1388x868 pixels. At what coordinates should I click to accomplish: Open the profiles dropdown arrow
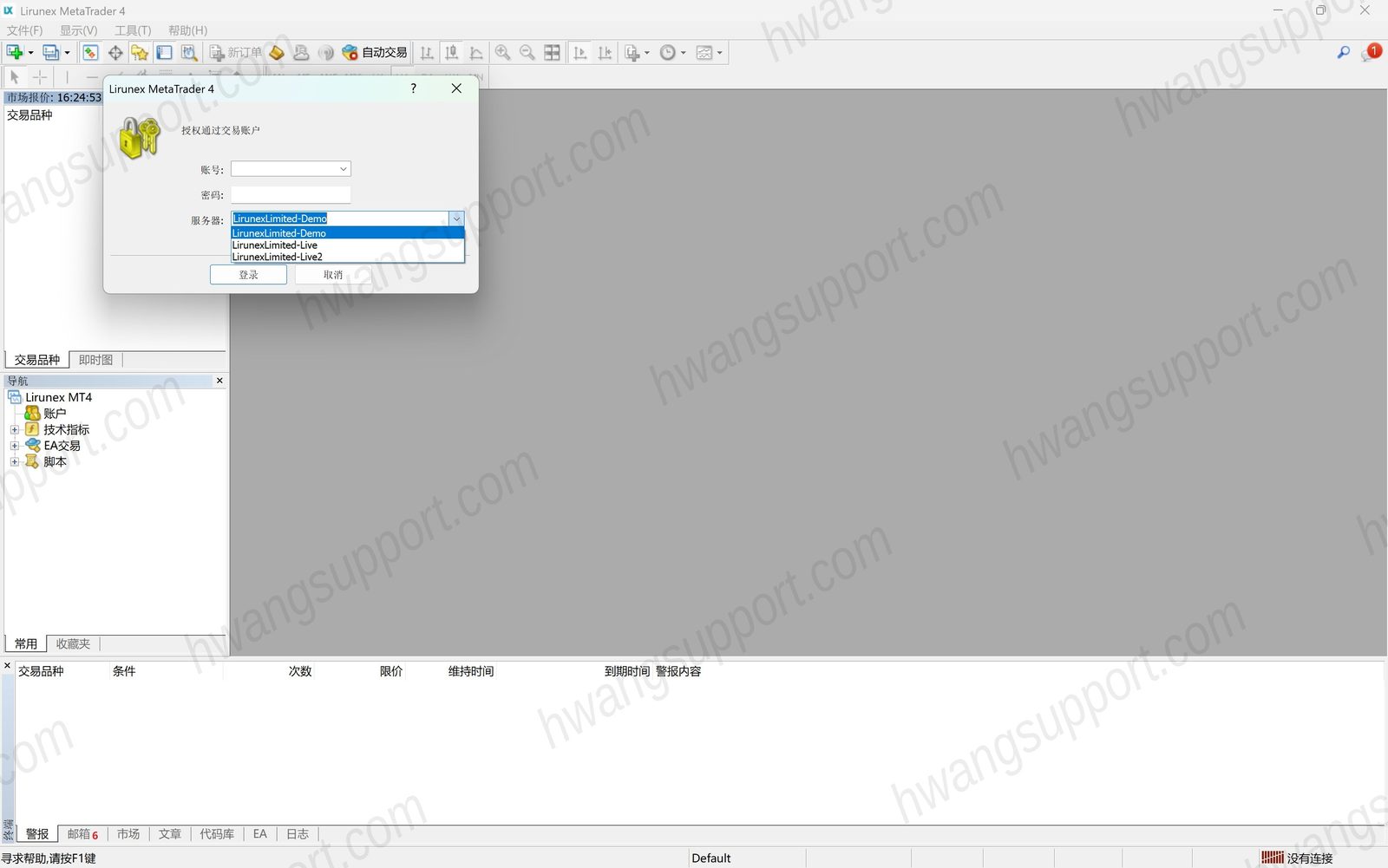click(x=68, y=53)
